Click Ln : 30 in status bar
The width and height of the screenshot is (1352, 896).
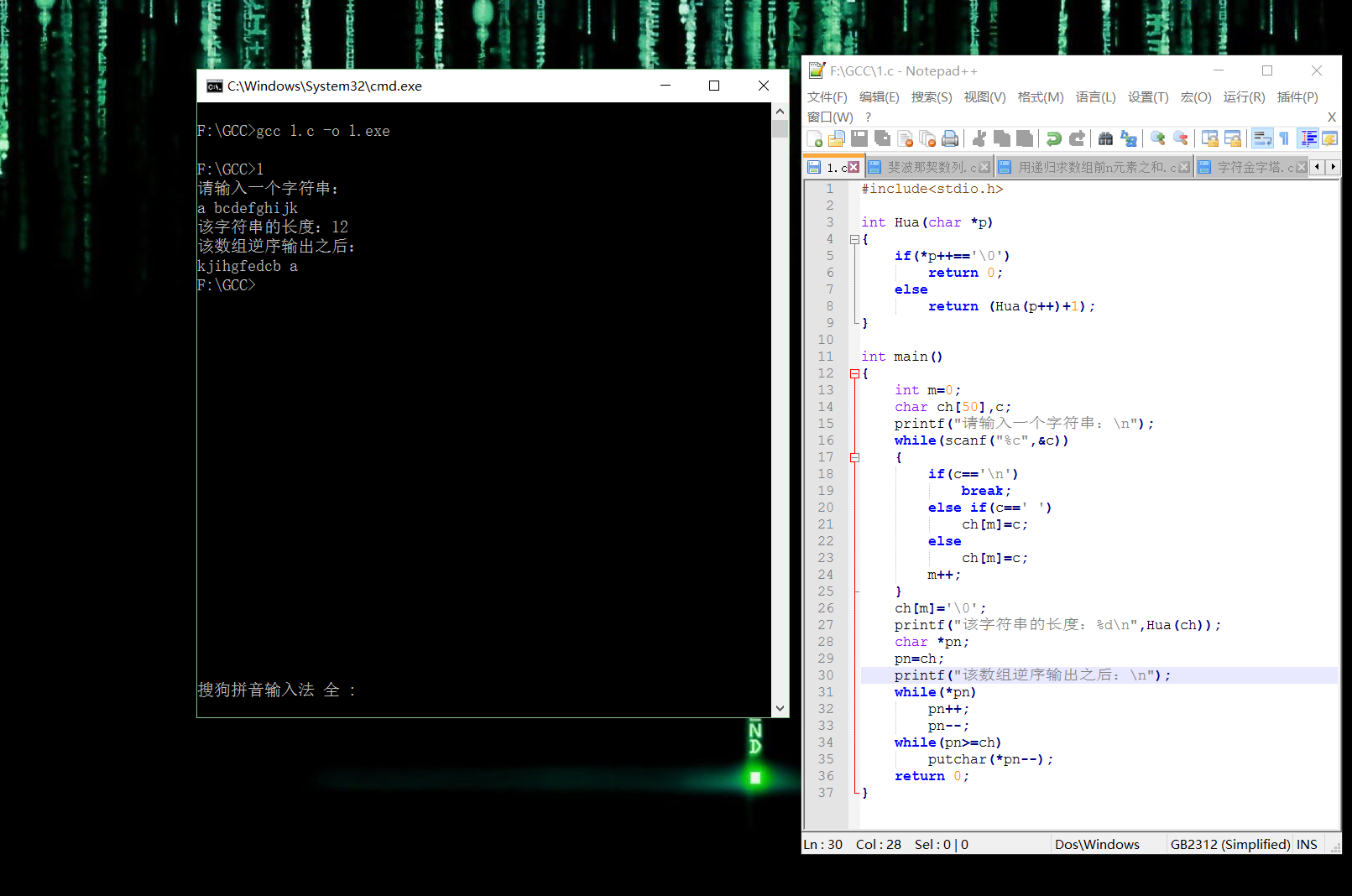pos(823,844)
